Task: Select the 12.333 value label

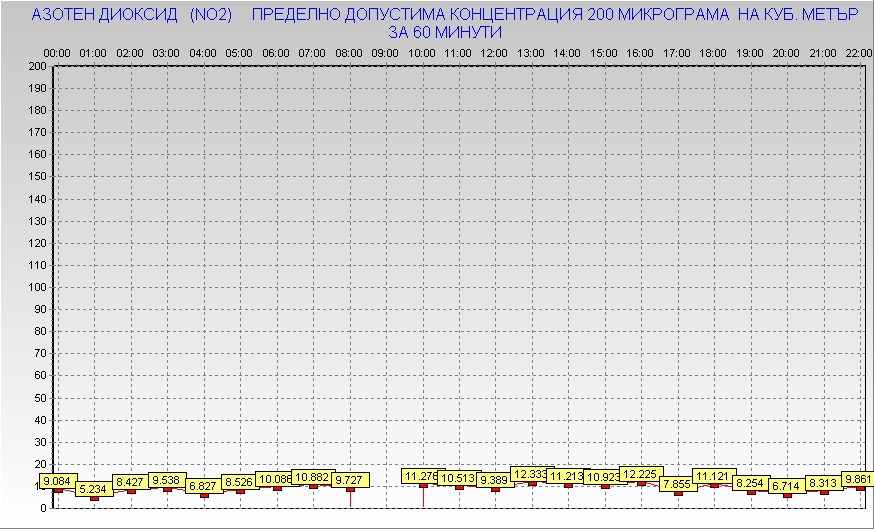Action: (x=531, y=474)
